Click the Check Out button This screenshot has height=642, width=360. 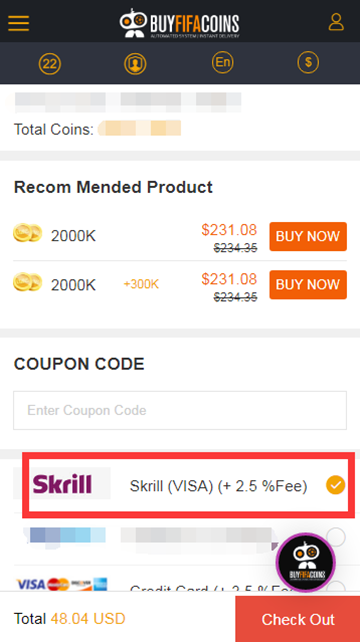298,619
